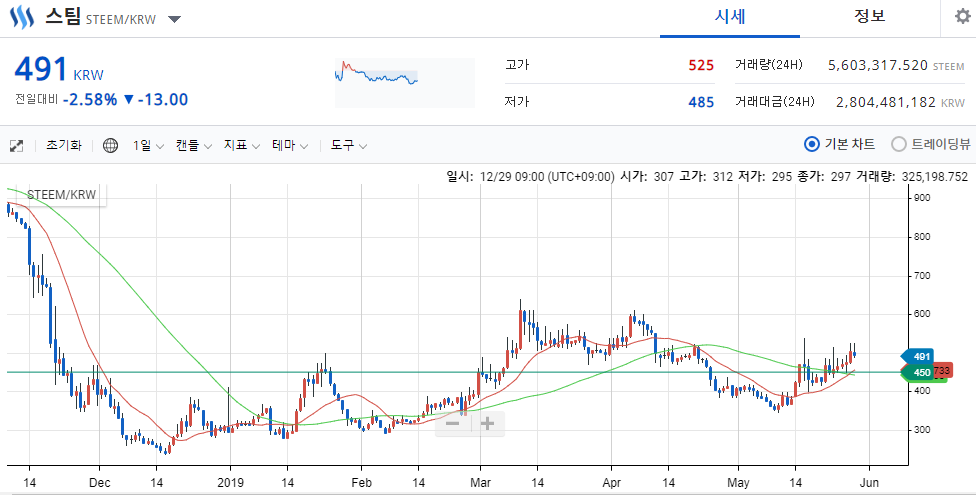Click the green 450 price line tag
This screenshot has width=976, height=495.
917,373
